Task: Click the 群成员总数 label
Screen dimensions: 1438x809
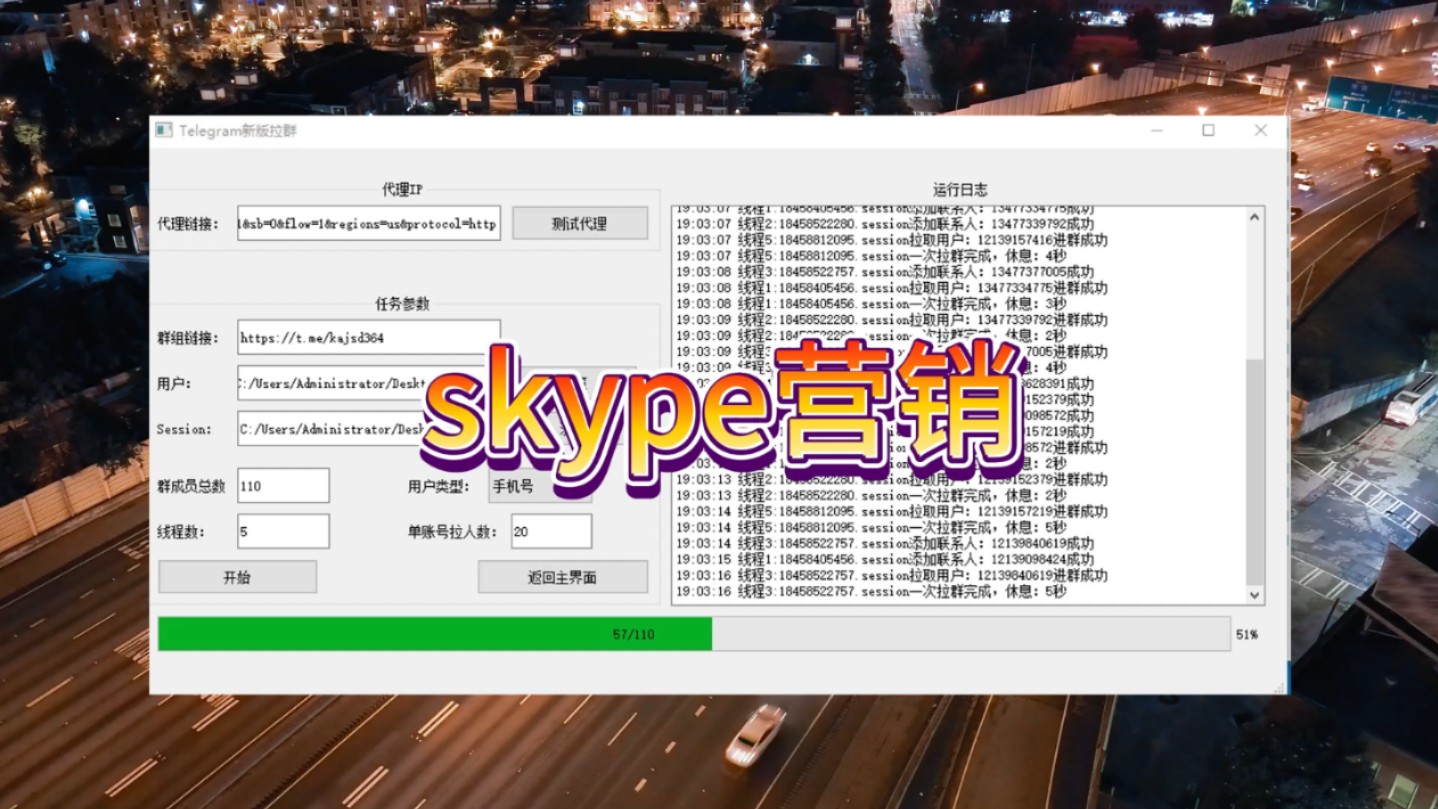Action: pos(191,486)
